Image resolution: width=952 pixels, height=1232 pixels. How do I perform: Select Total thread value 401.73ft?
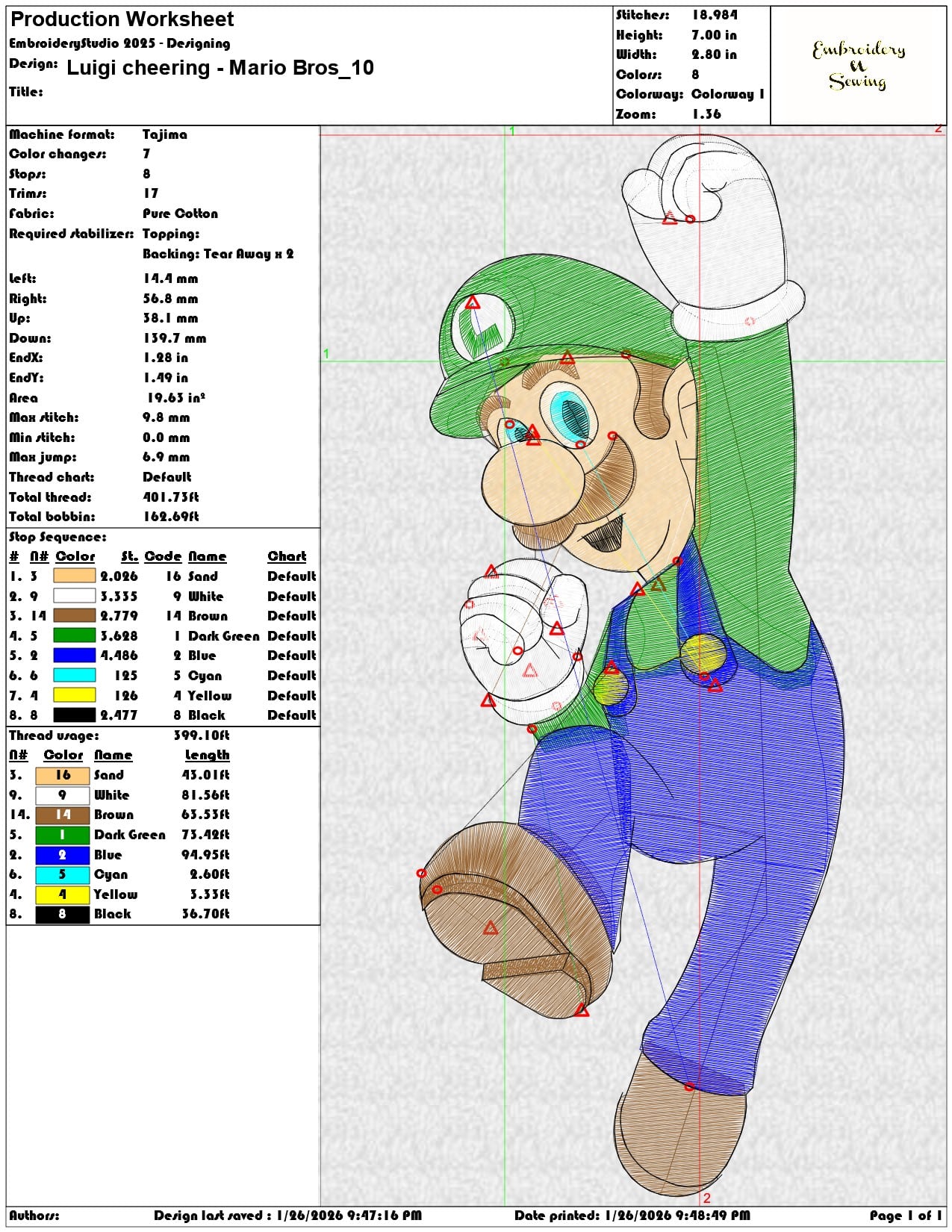point(171,497)
